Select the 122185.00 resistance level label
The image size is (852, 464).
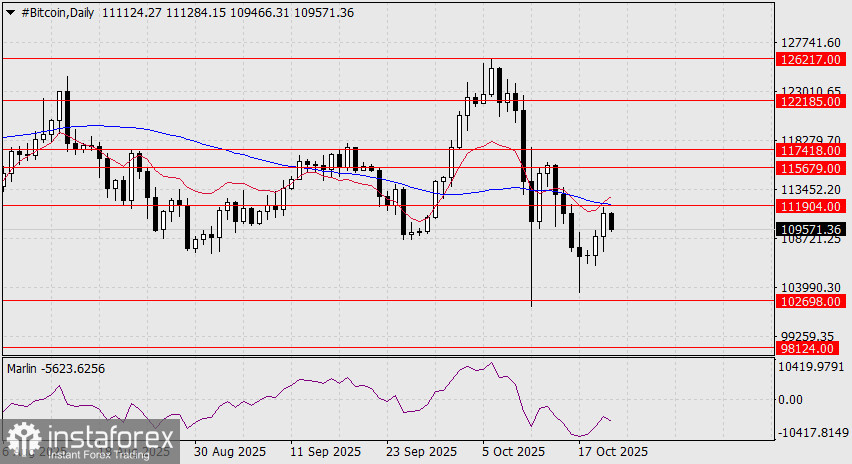click(x=810, y=102)
